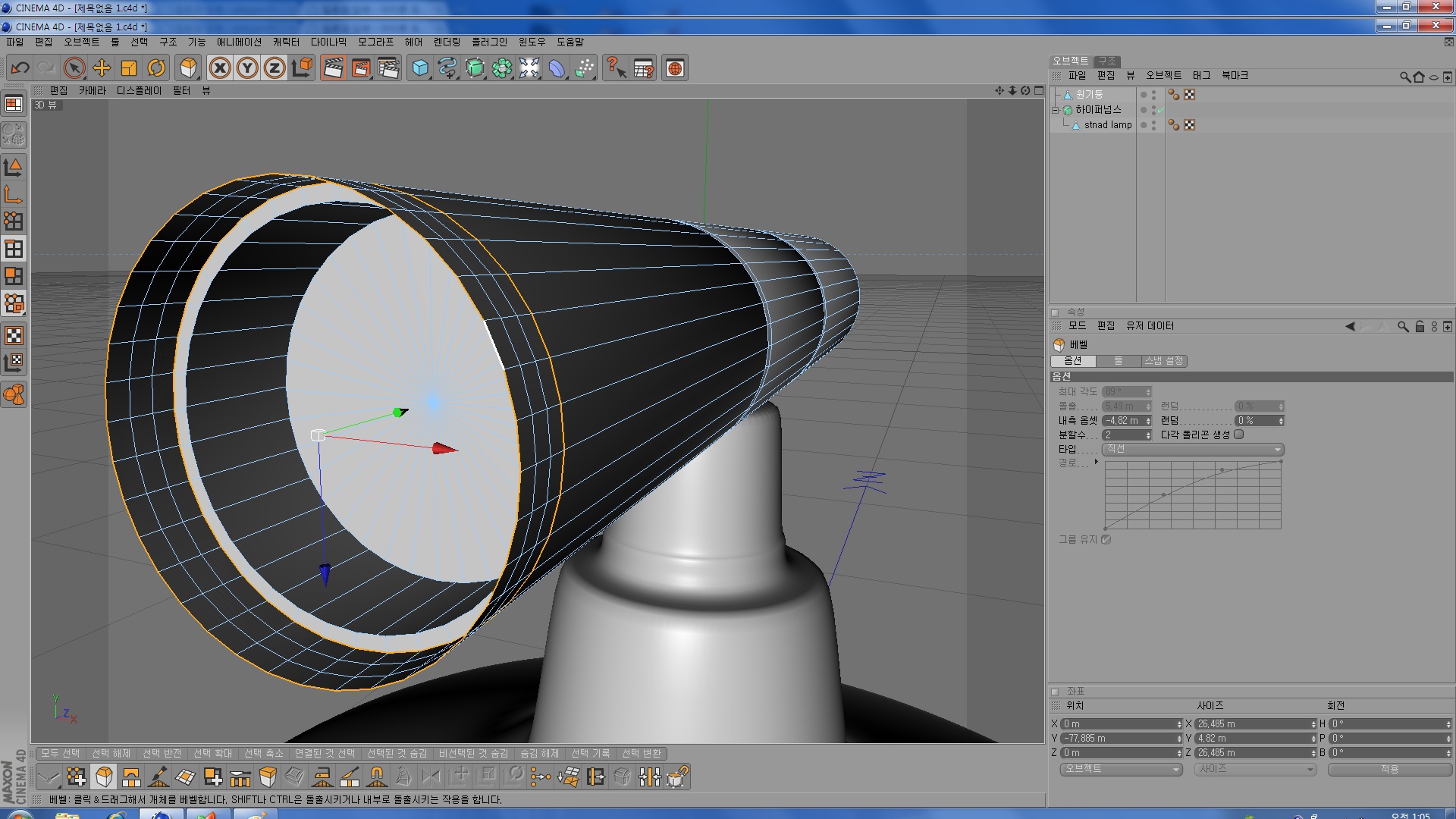Switch to polygon mode in left sidebar
This screenshot has width=1456, height=819.
pos(14,276)
